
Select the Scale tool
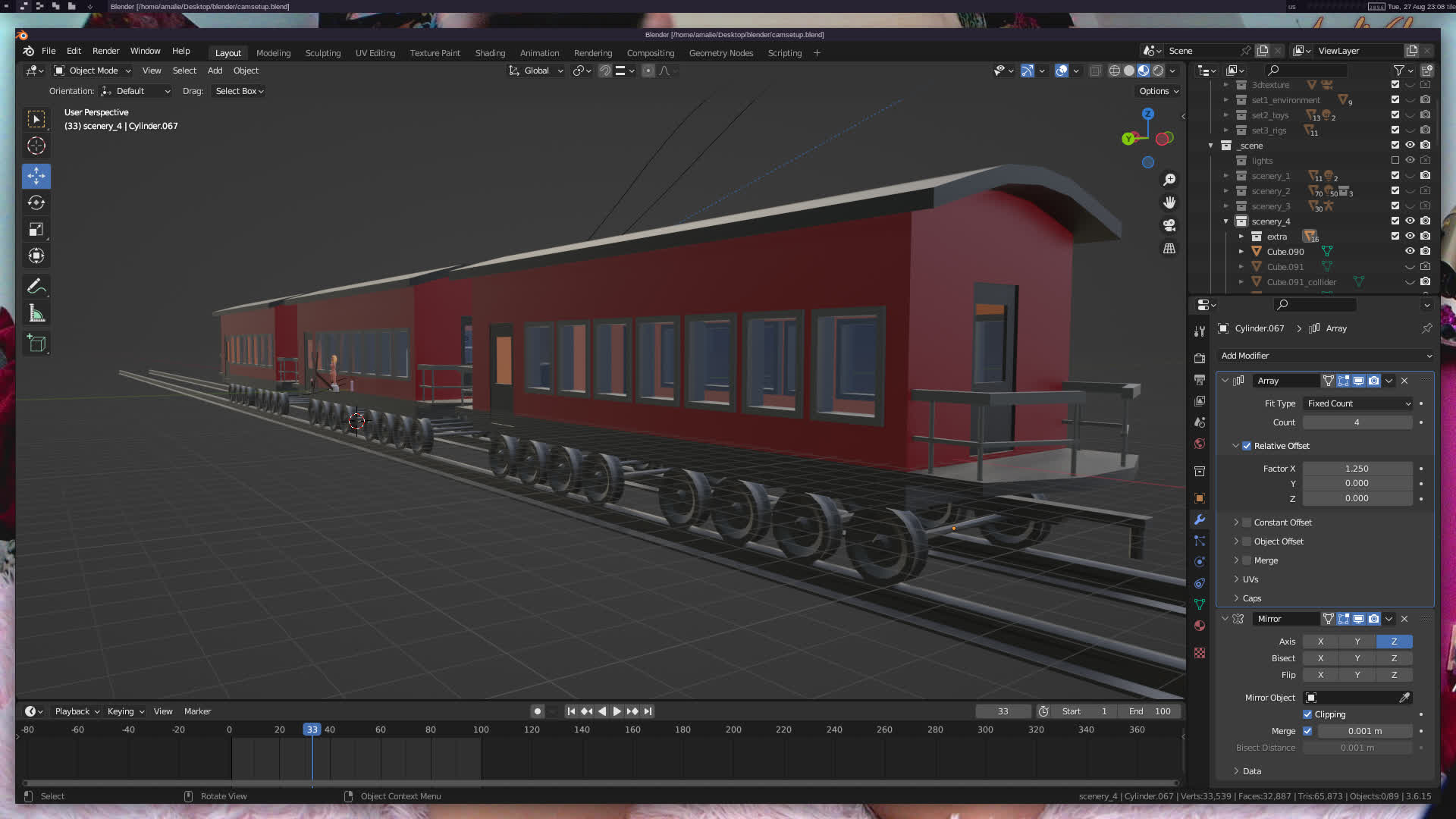point(36,229)
